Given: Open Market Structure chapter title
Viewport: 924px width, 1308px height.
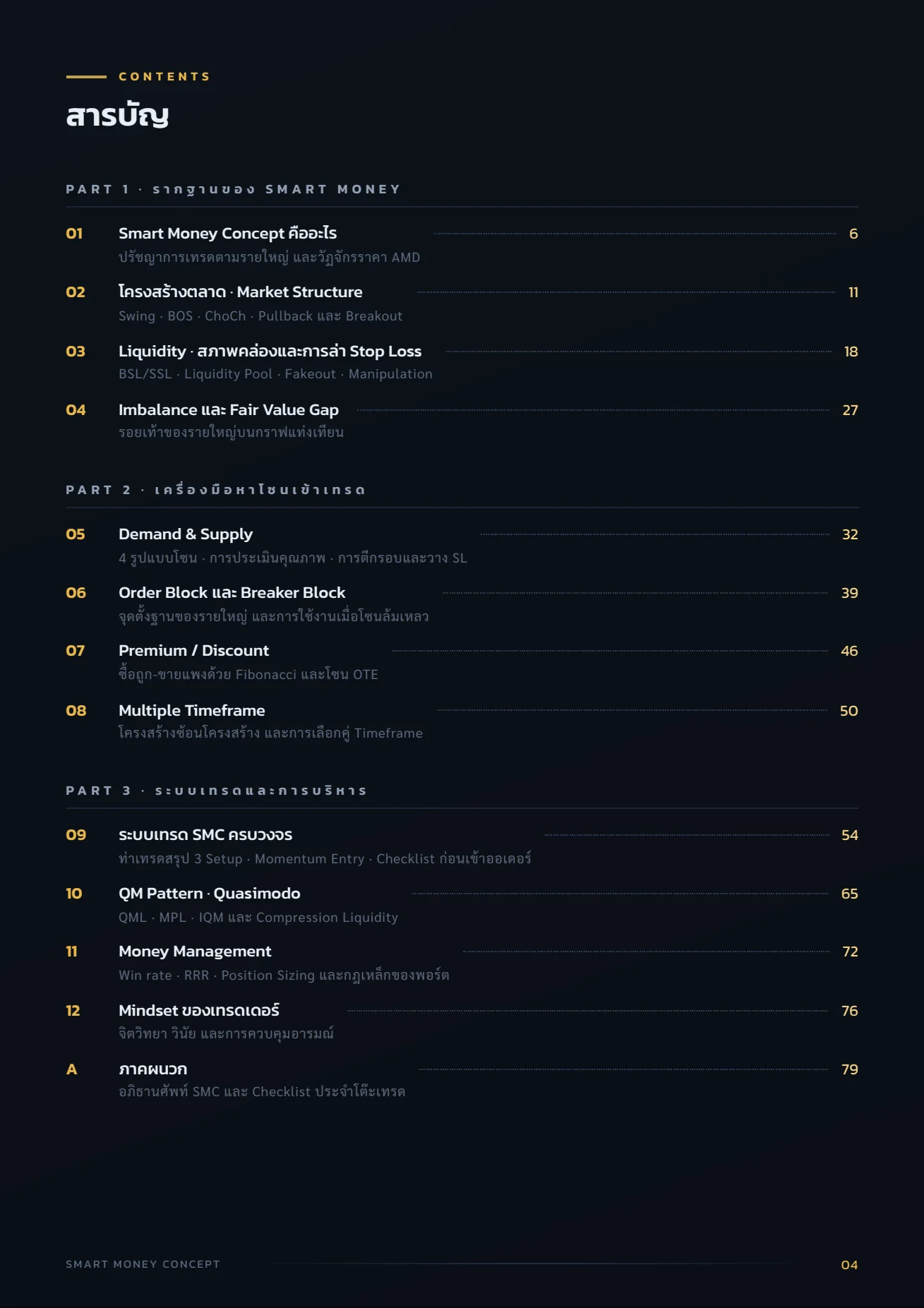Looking at the screenshot, I should (x=240, y=292).
